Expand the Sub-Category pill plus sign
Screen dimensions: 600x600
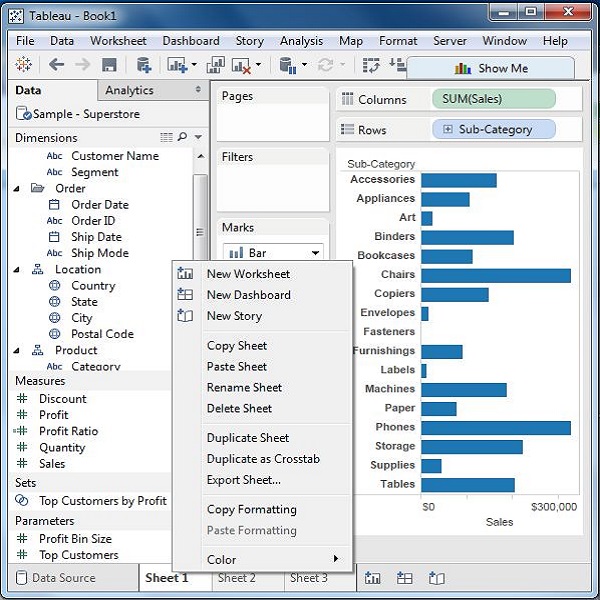coord(446,130)
